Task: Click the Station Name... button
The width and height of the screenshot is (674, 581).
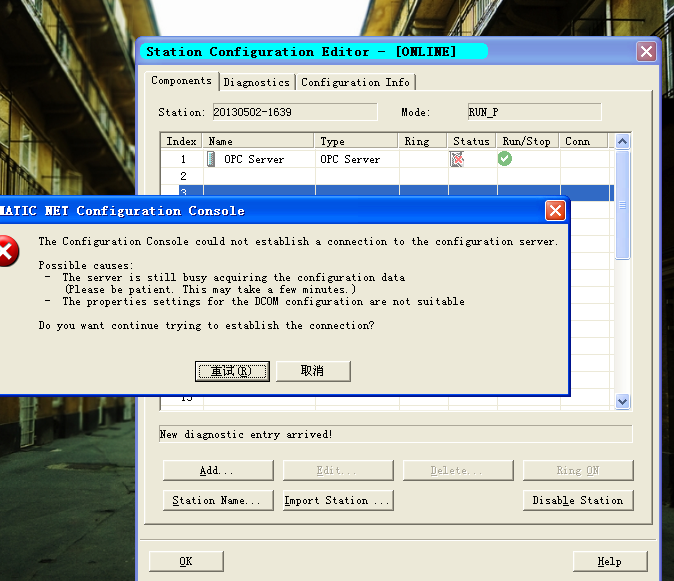Action: [218, 500]
